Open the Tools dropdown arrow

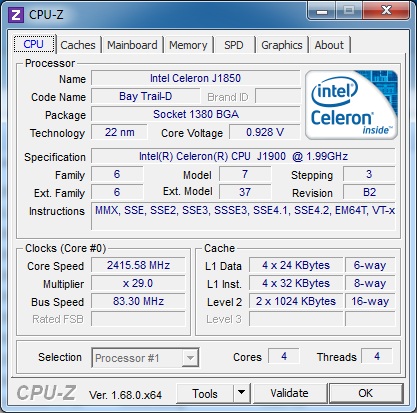click(x=242, y=393)
